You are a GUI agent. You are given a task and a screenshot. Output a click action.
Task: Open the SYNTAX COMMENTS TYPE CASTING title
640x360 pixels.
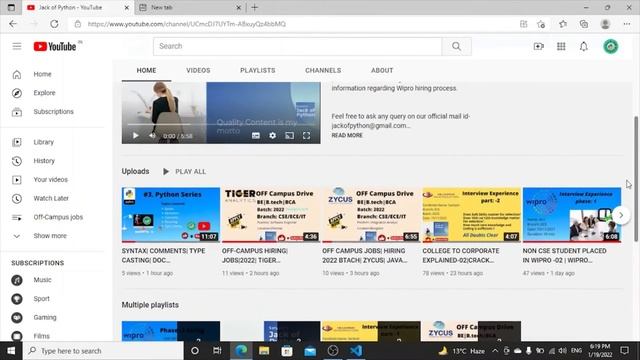[x=164, y=256]
